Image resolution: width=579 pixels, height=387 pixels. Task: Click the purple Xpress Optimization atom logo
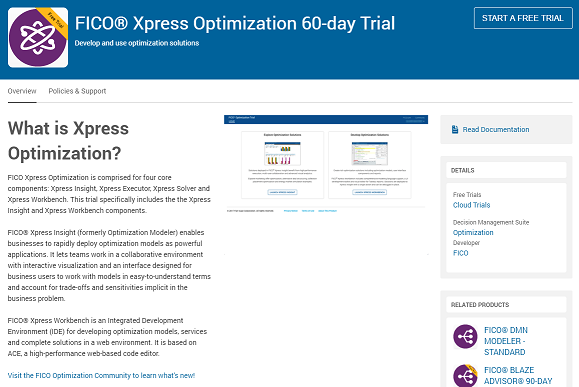pos(38,38)
